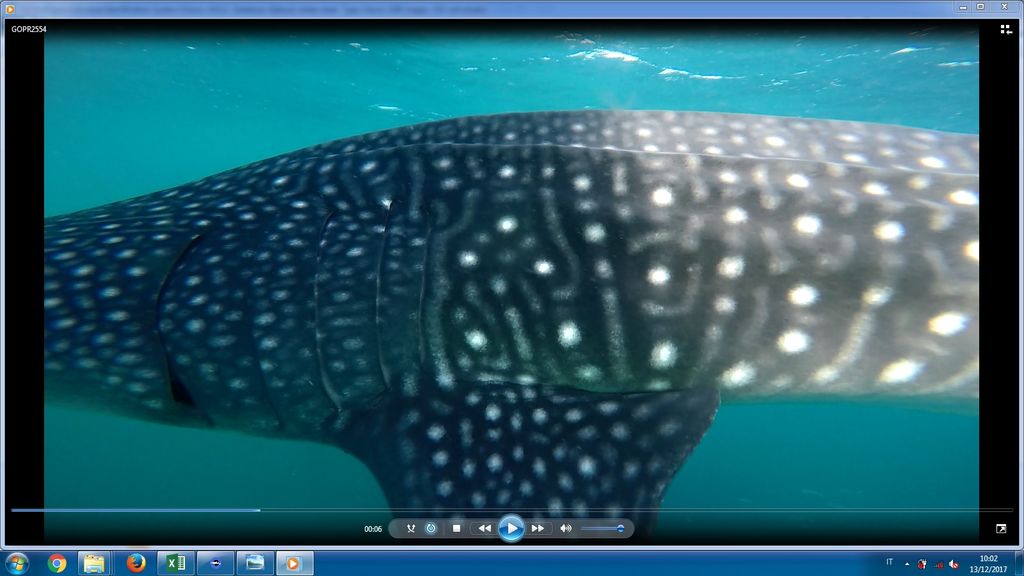This screenshot has width=1024, height=576.
Task: Open Firefox from taskbar
Action: coord(136,563)
